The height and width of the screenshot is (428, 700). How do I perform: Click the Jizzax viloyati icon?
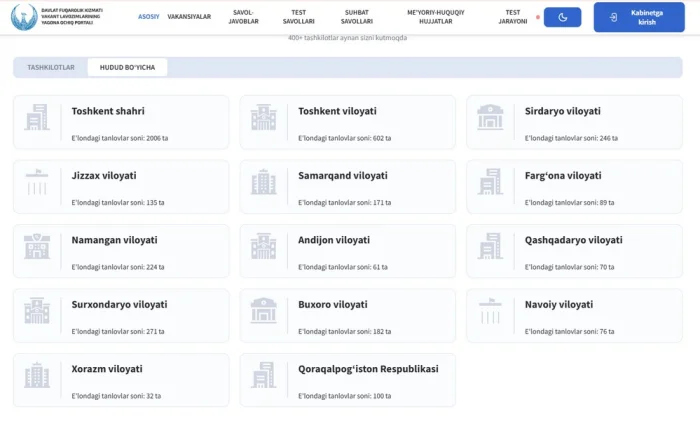[x=37, y=183]
